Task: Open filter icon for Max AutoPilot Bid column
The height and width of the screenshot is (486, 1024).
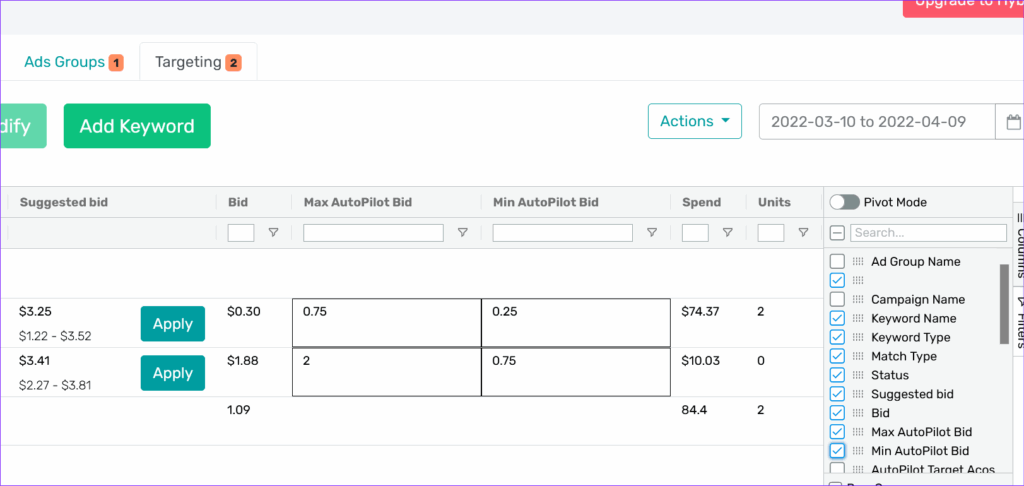Action: (462, 233)
